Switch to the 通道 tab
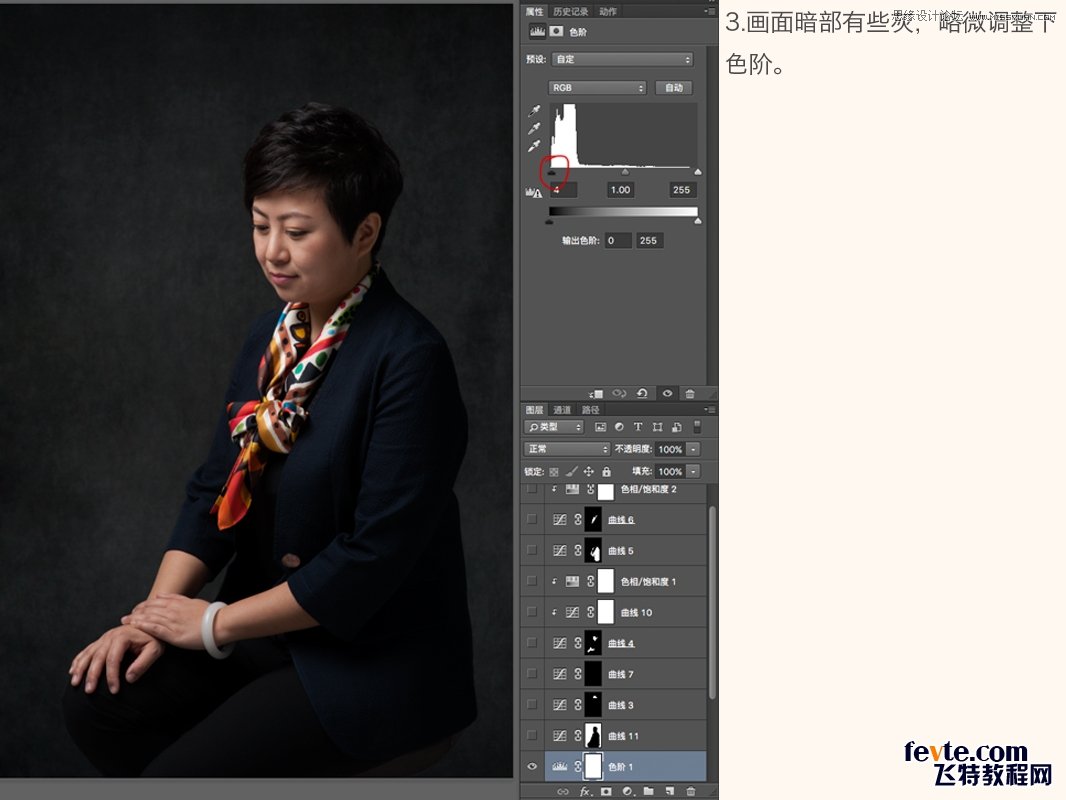 (x=562, y=410)
